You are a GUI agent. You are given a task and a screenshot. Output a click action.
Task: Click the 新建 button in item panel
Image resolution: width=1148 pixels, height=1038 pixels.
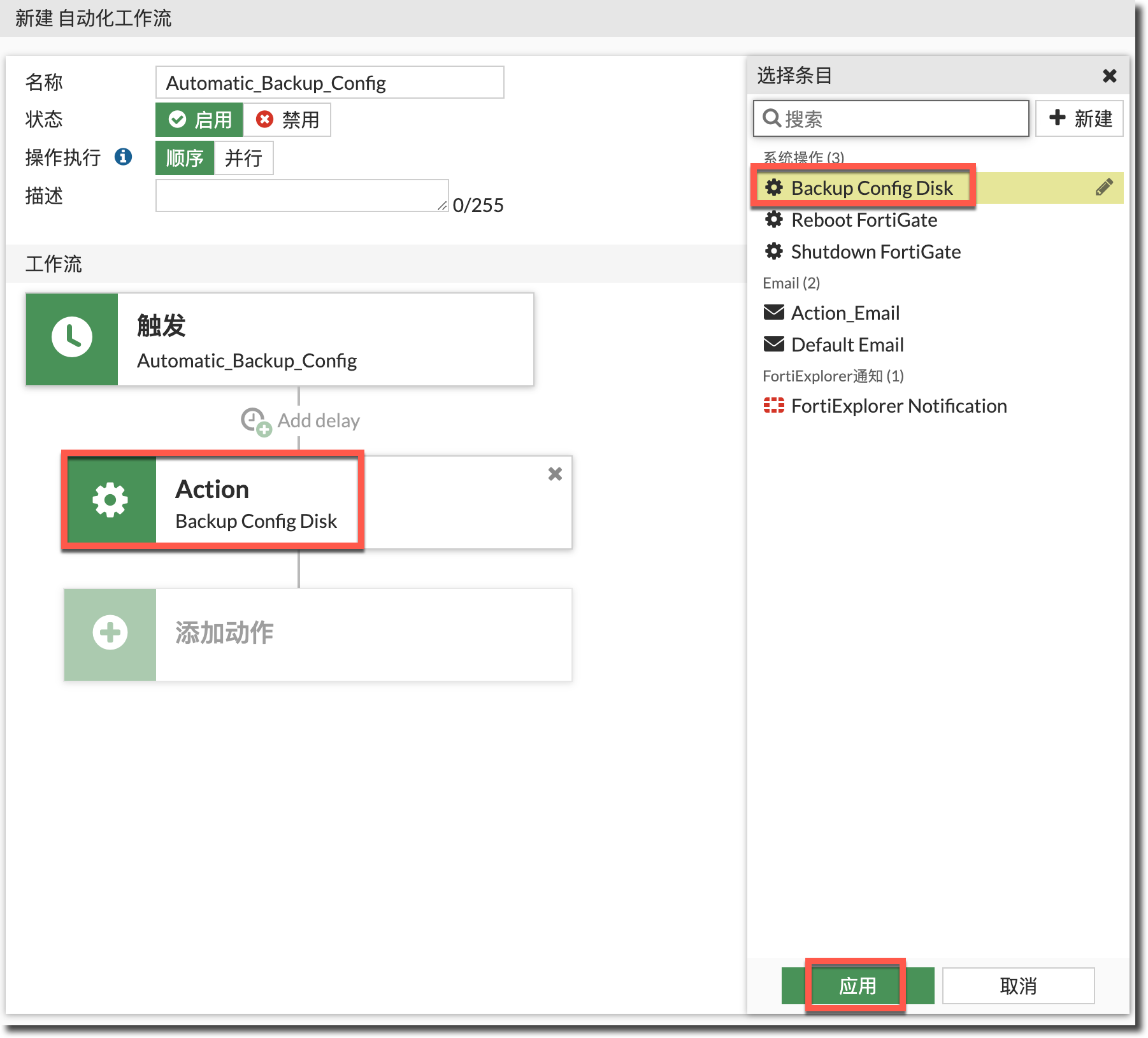coord(1080,118)
